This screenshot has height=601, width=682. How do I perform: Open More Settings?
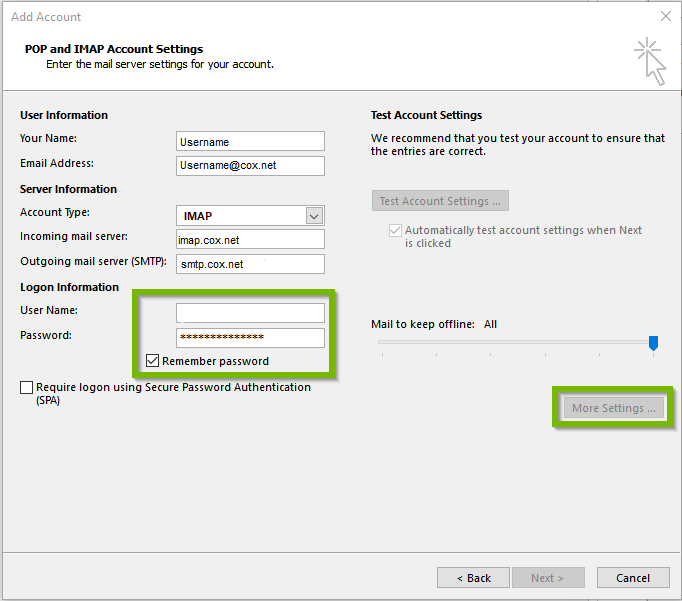[x=613, y=408]
